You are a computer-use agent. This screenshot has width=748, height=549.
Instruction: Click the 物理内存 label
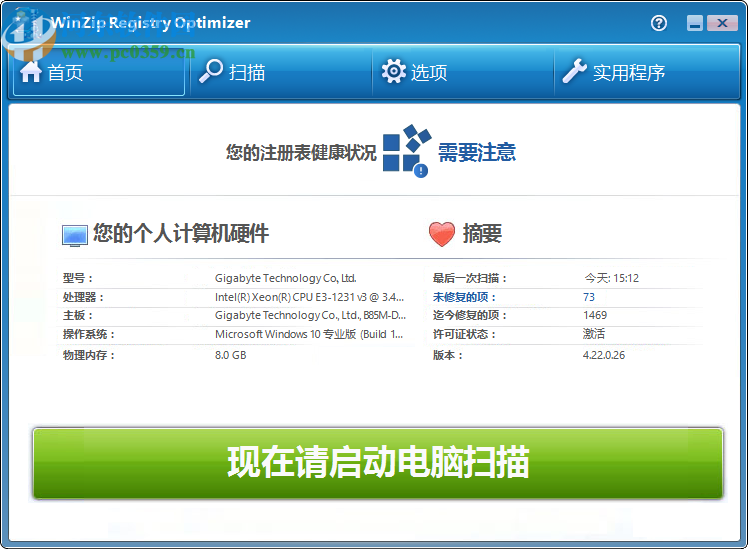pyautogui.click(x=89, y=355)
